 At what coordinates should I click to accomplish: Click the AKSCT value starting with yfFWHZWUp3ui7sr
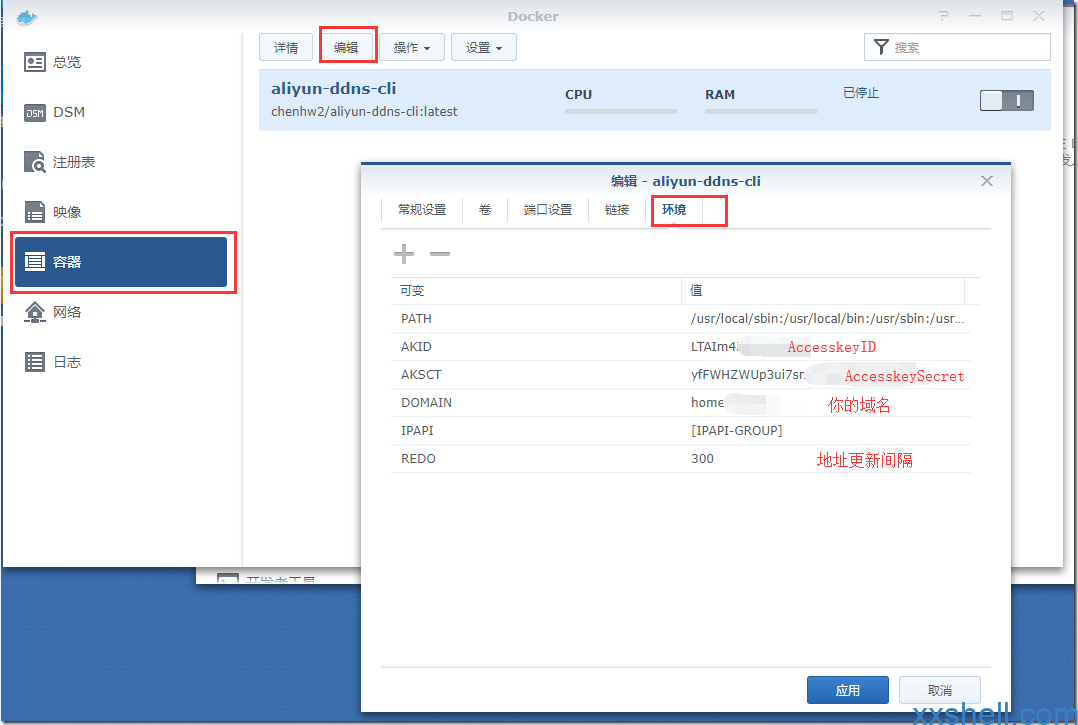point(826,375)
